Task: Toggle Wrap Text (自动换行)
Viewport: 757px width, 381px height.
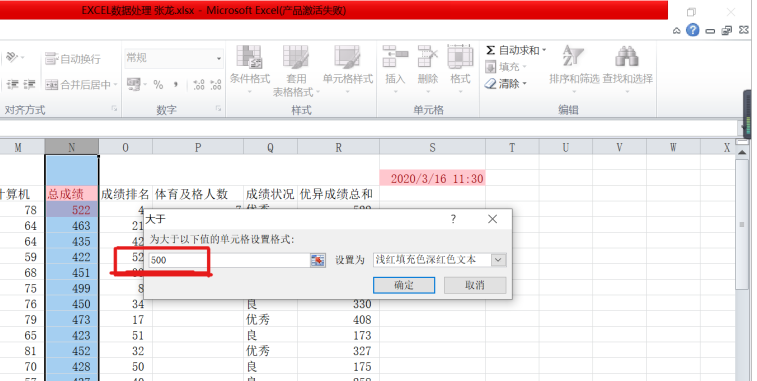Action: coord(73,59)
